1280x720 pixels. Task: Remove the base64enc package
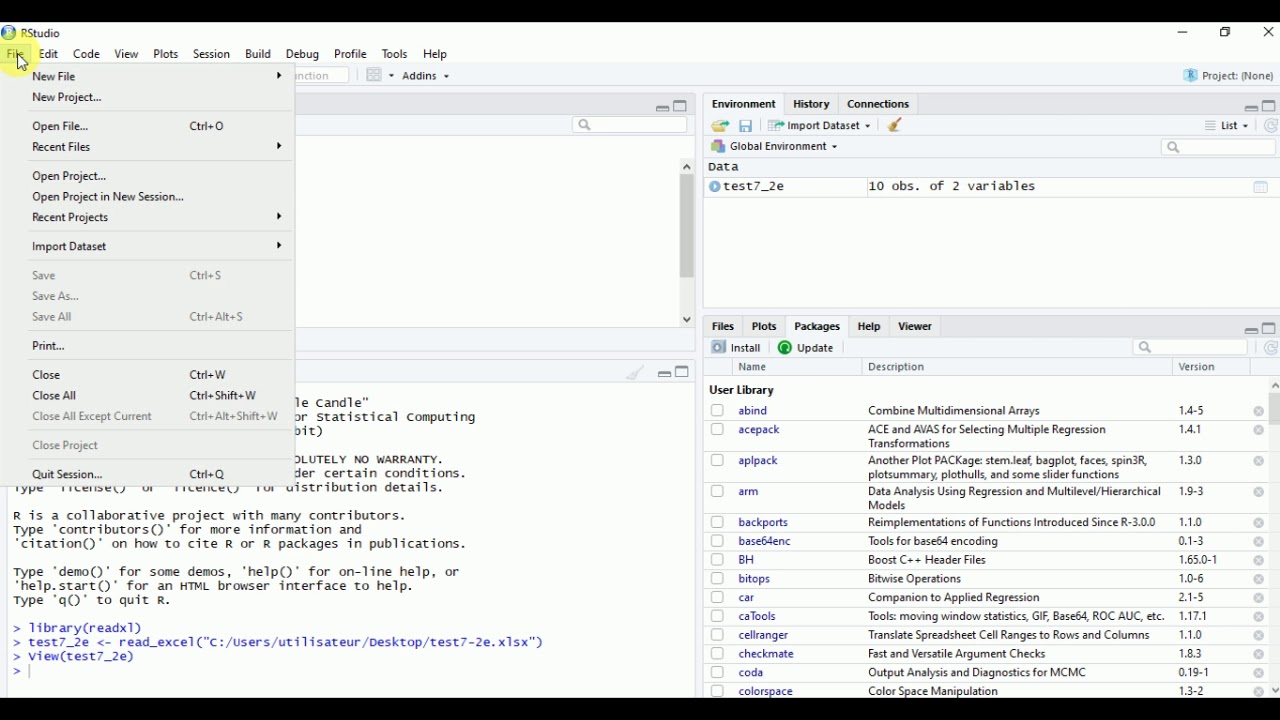coord(1259,543)
